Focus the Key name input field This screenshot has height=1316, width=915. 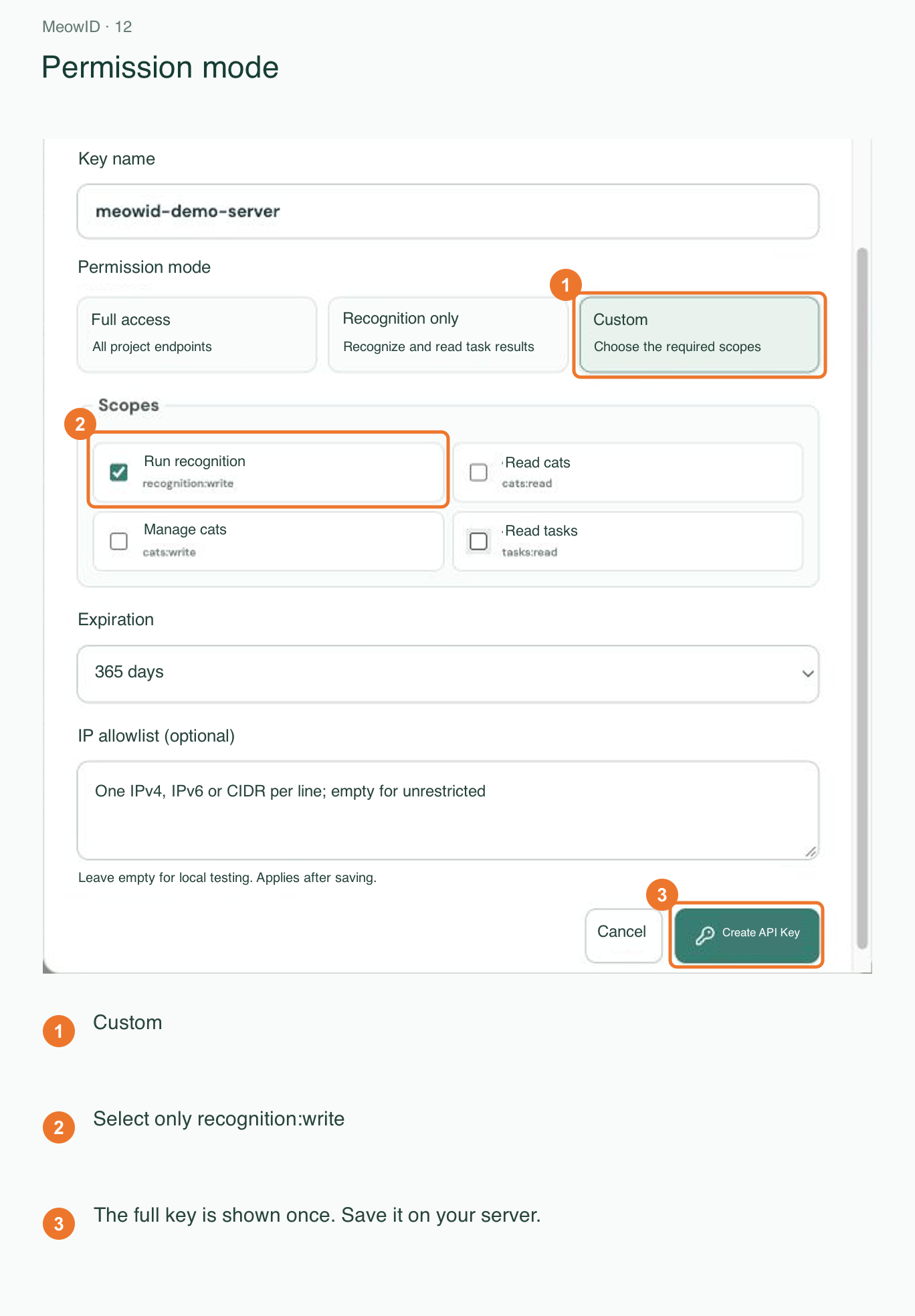coord(448,211)
